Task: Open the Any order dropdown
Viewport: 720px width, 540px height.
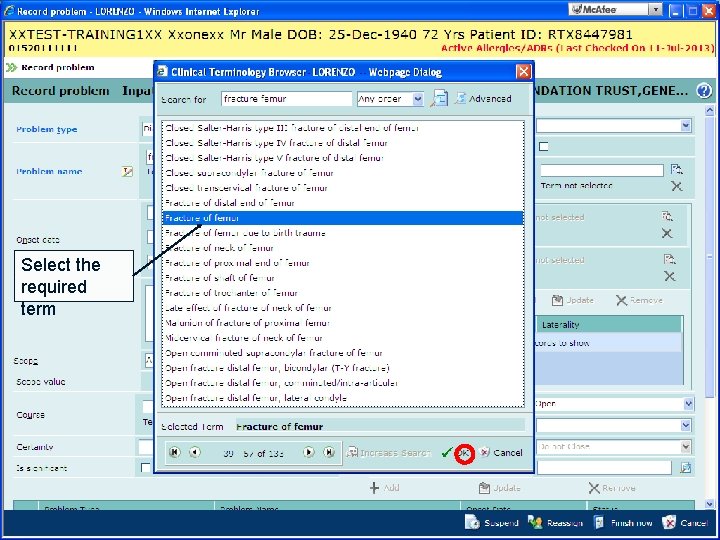Action: coord(417,99)
